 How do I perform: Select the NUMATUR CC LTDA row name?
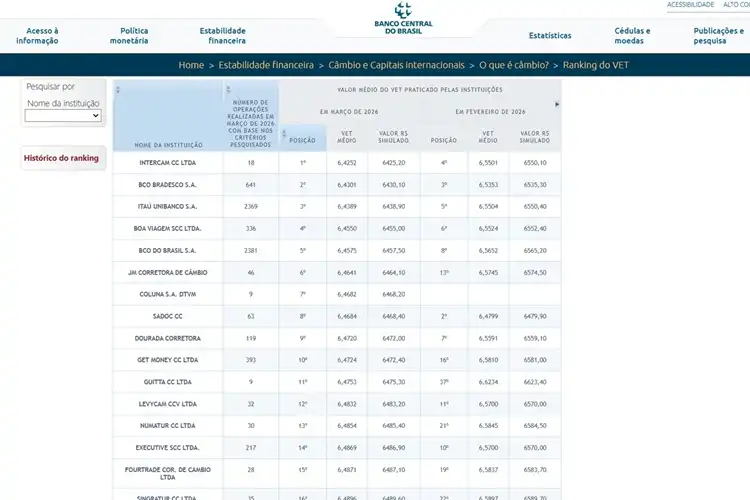[167, 425]
